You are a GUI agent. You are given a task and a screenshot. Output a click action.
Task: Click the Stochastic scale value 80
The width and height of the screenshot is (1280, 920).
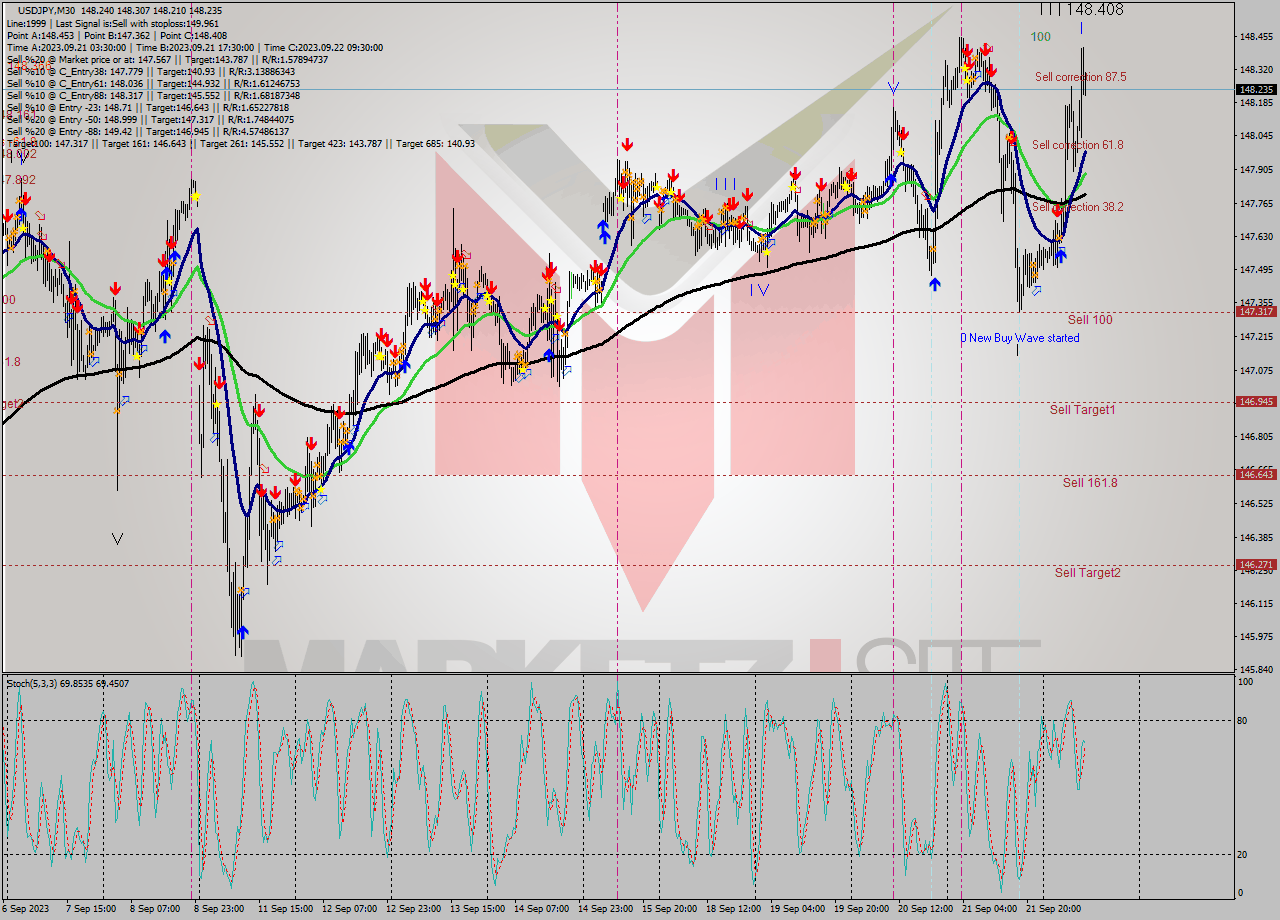[x=1244, y=720]
